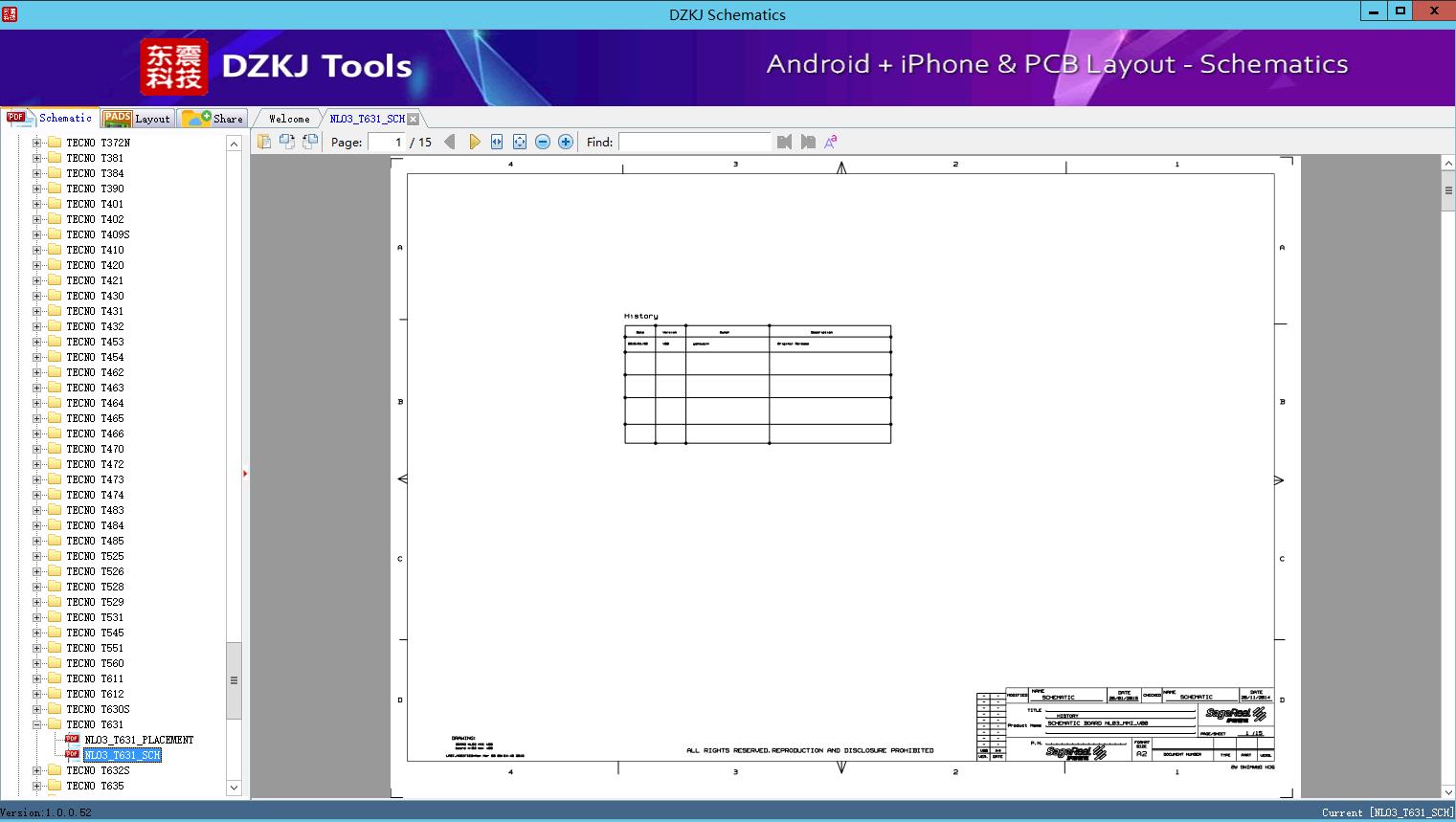
Task: Go to next page arrow
Action: (474, 142)
